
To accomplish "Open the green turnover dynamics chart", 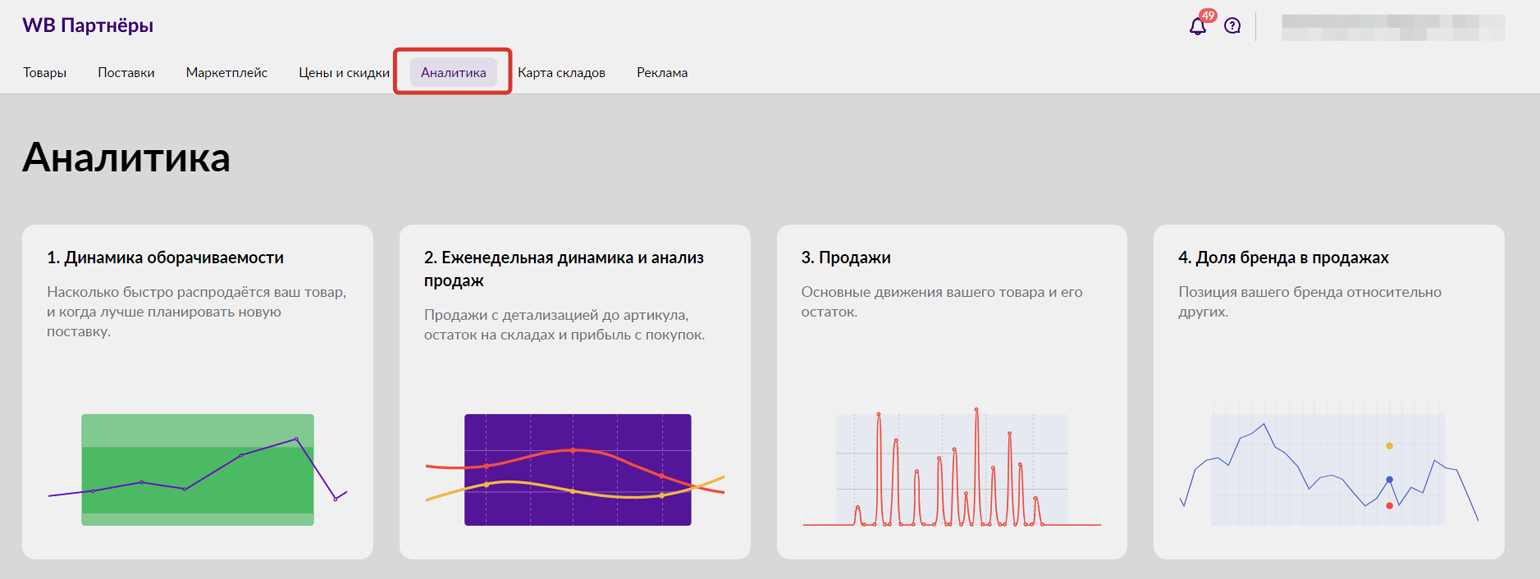I will 197,469.
